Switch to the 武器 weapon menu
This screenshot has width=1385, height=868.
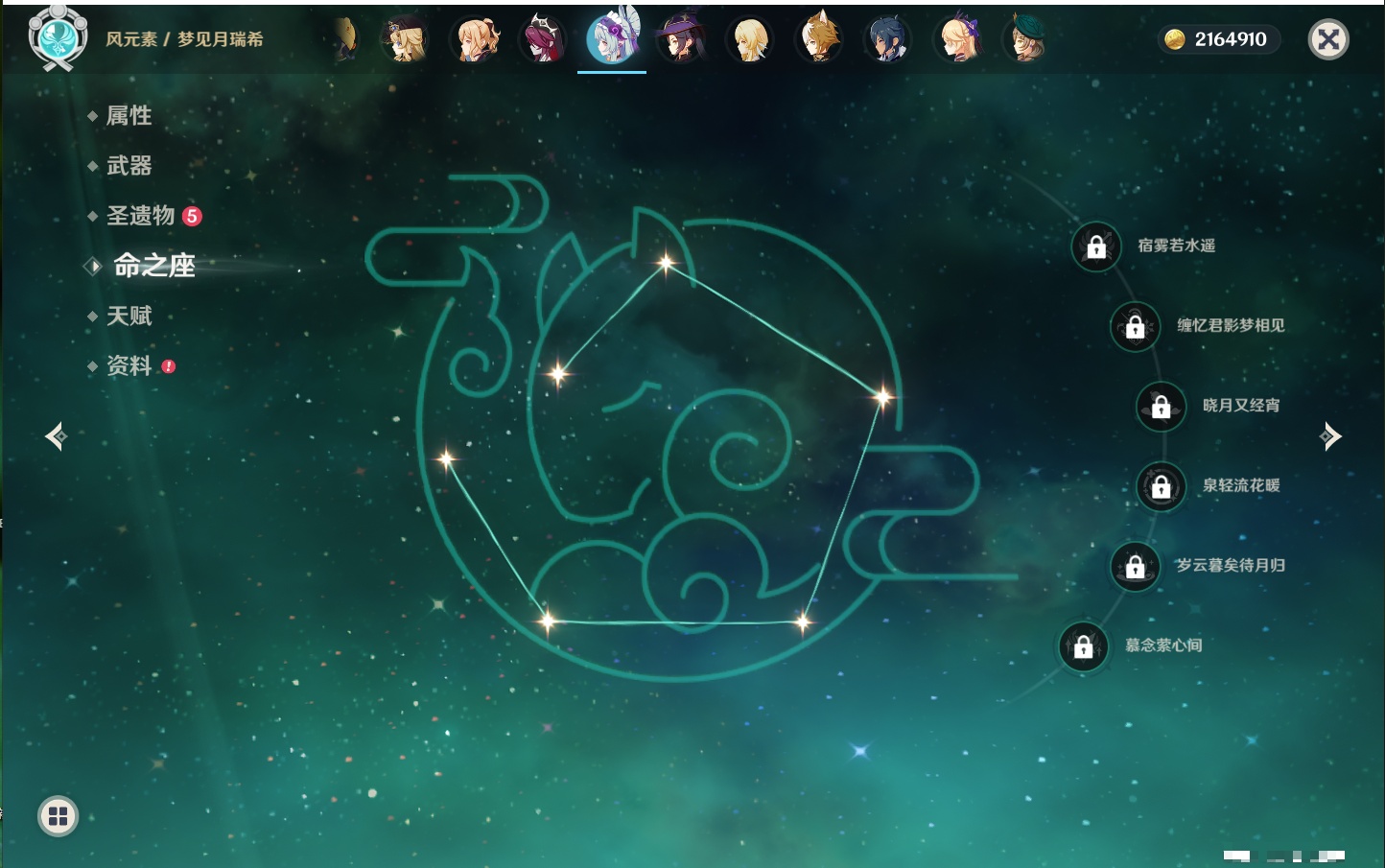[129, 166]
